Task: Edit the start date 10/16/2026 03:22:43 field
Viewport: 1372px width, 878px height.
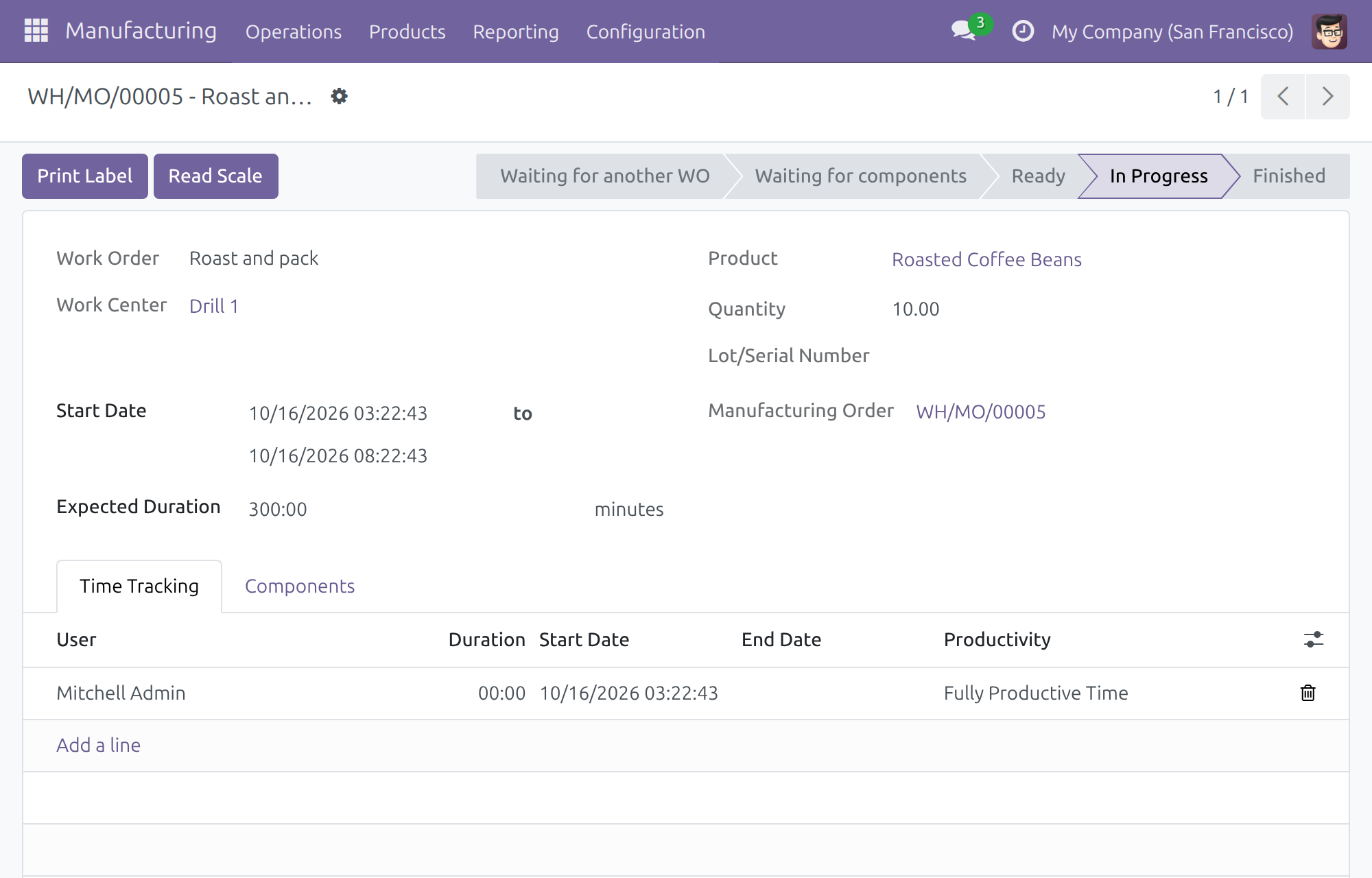Action: pos(338,413)
